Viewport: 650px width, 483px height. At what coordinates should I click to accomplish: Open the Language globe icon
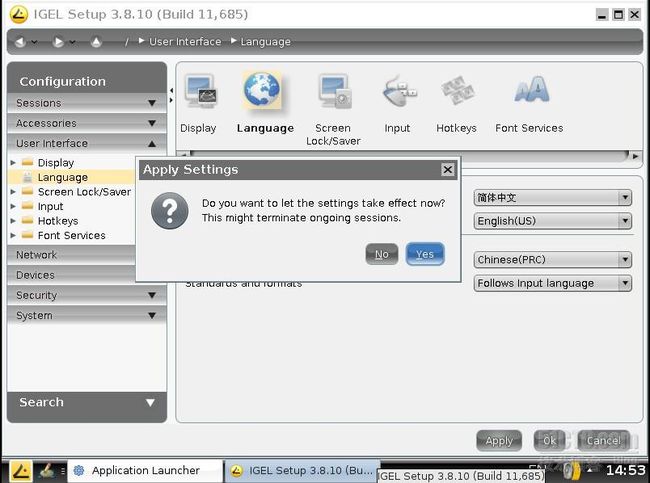coord(262,90)
